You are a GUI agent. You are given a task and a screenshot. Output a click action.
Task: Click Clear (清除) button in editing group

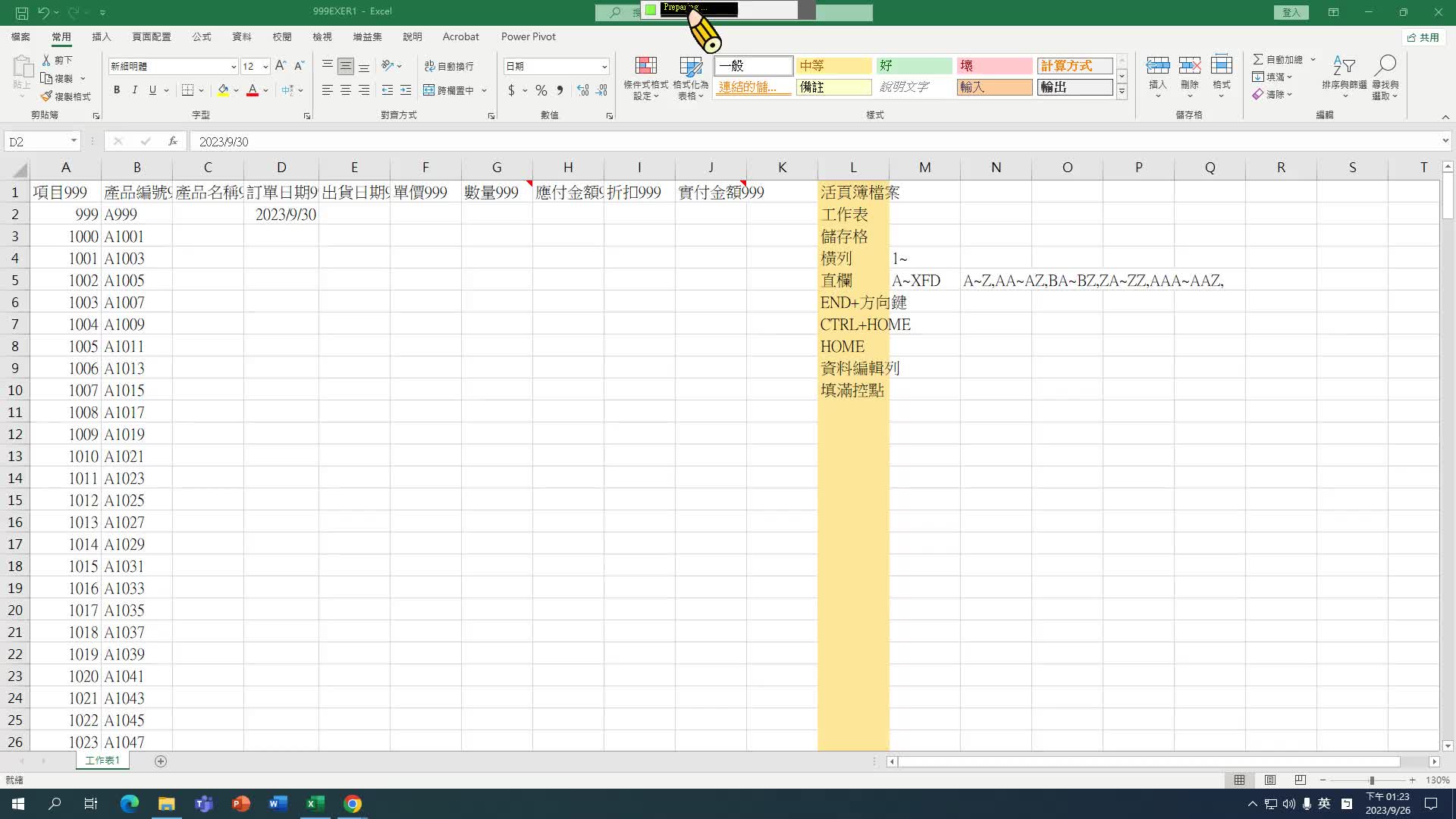point(1272,94)
